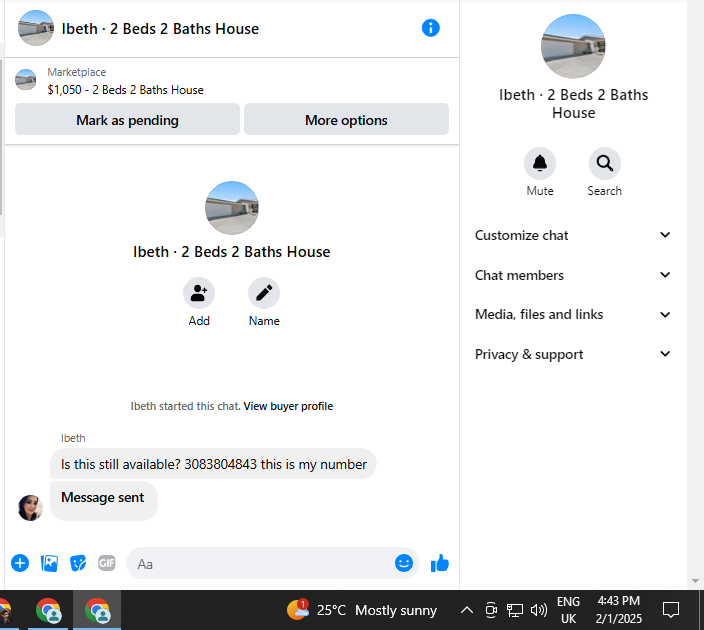This screenshot has height=630, width=704.
Task: Click the ENG UK language indicator
Action: 568,610
